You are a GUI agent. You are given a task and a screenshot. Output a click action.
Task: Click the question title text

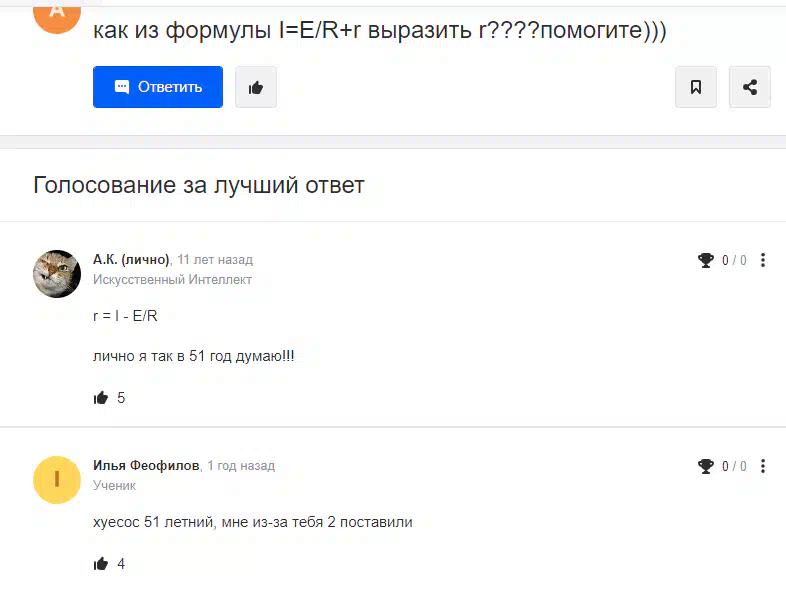(x=380, y=30)
